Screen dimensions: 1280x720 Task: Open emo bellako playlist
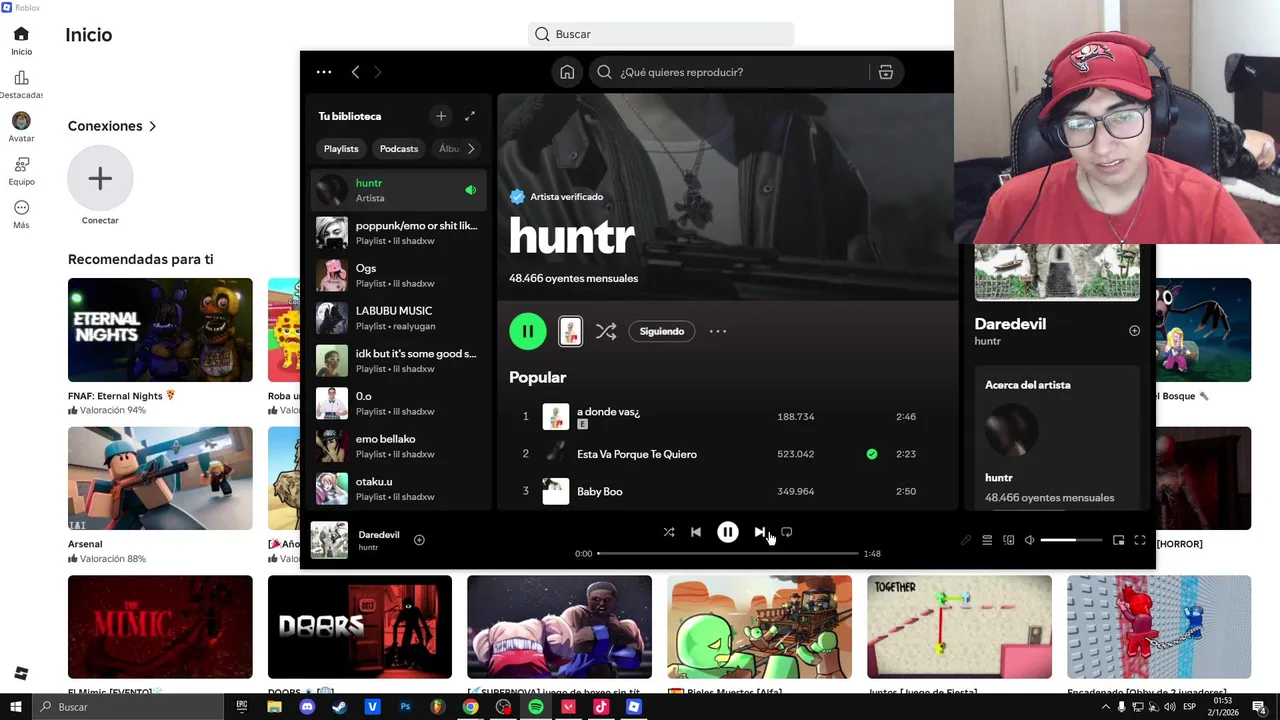(x=398, y=446)
